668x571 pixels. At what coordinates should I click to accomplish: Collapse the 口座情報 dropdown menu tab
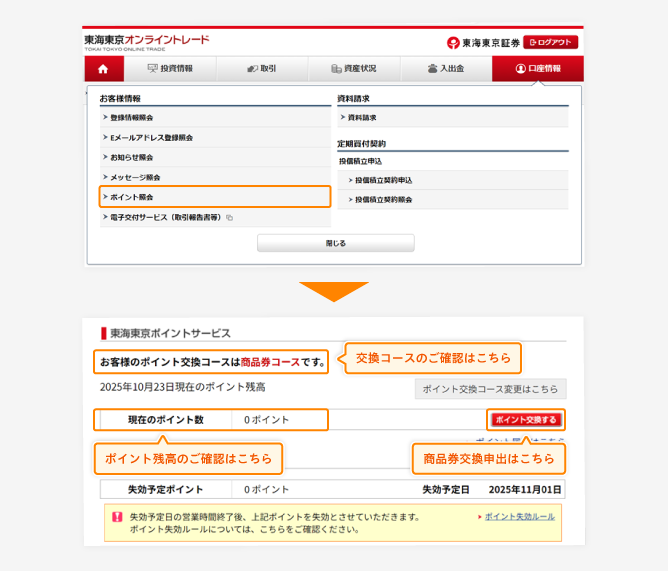click(538, 69)
